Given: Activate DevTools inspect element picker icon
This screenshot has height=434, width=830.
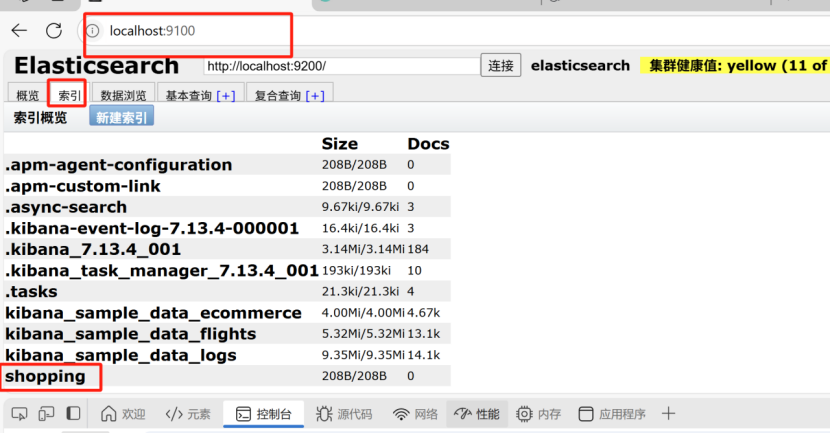Looking at the screenshot, I should tap(20, 414).
